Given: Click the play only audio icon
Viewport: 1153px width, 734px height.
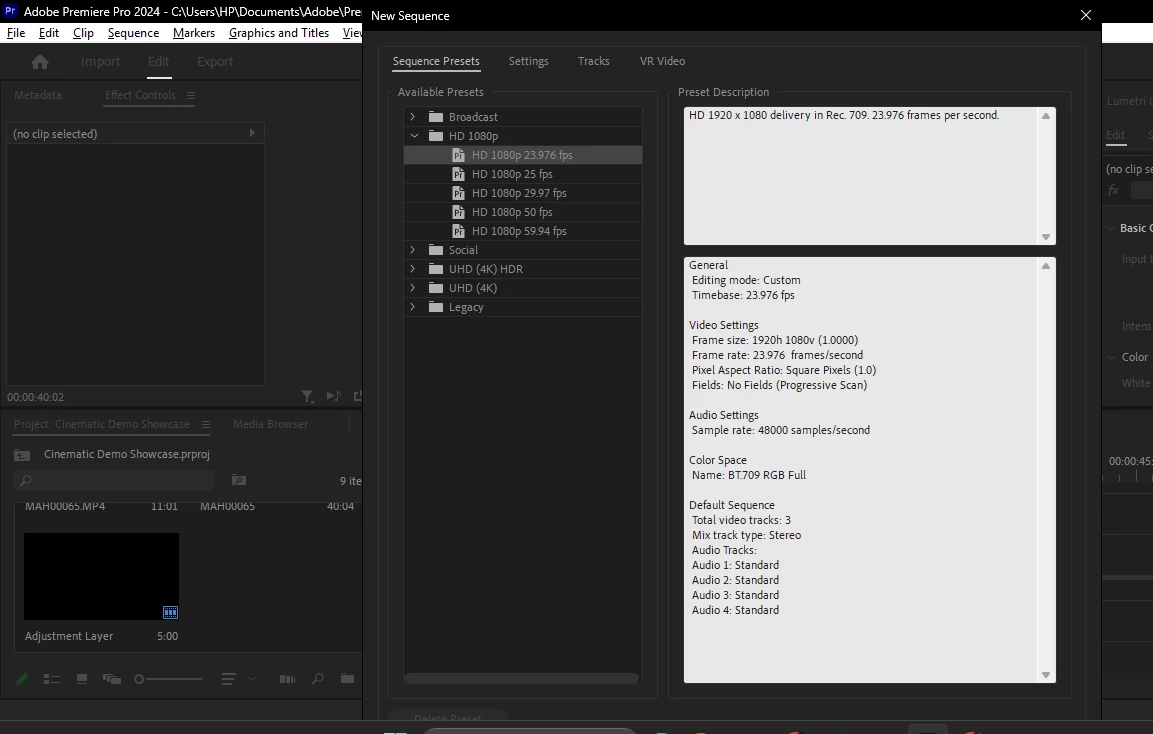Looking at the screenshot, I should 333,396.
